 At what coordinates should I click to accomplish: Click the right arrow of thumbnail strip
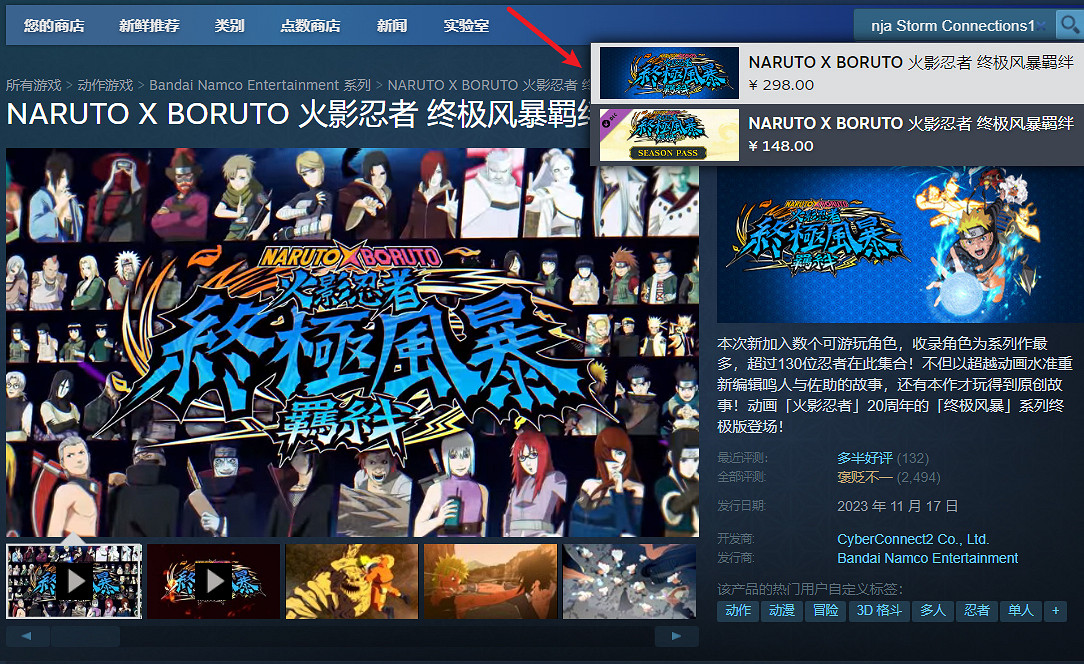(677, 636)
